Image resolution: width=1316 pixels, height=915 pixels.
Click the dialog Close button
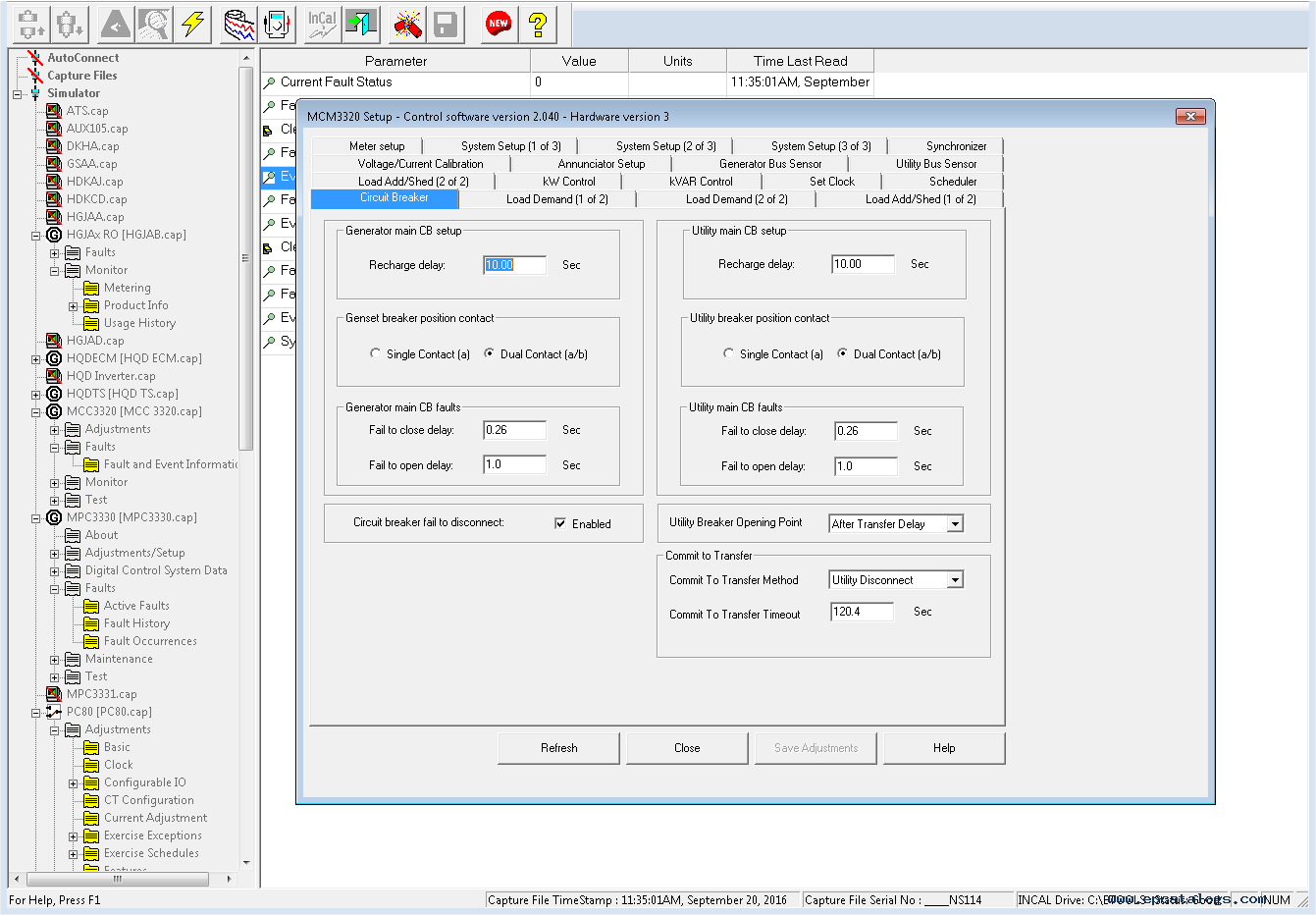(x=687, y=748)
